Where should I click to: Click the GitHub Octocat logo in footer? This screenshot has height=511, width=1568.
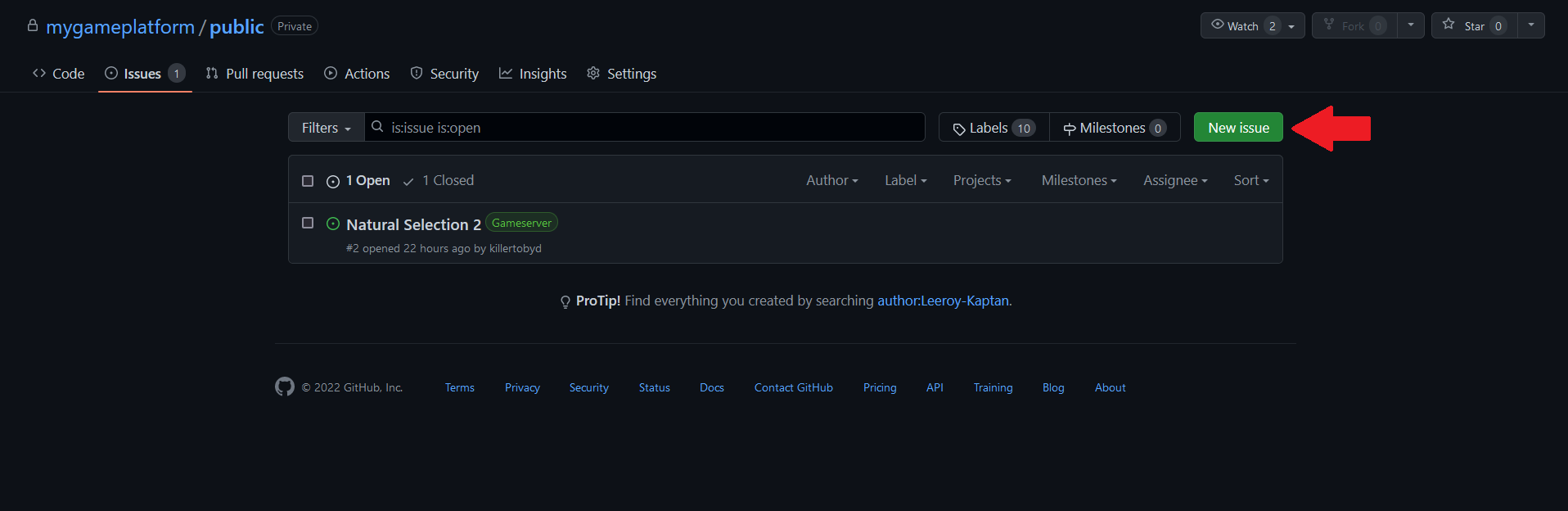tap(284, 387)
